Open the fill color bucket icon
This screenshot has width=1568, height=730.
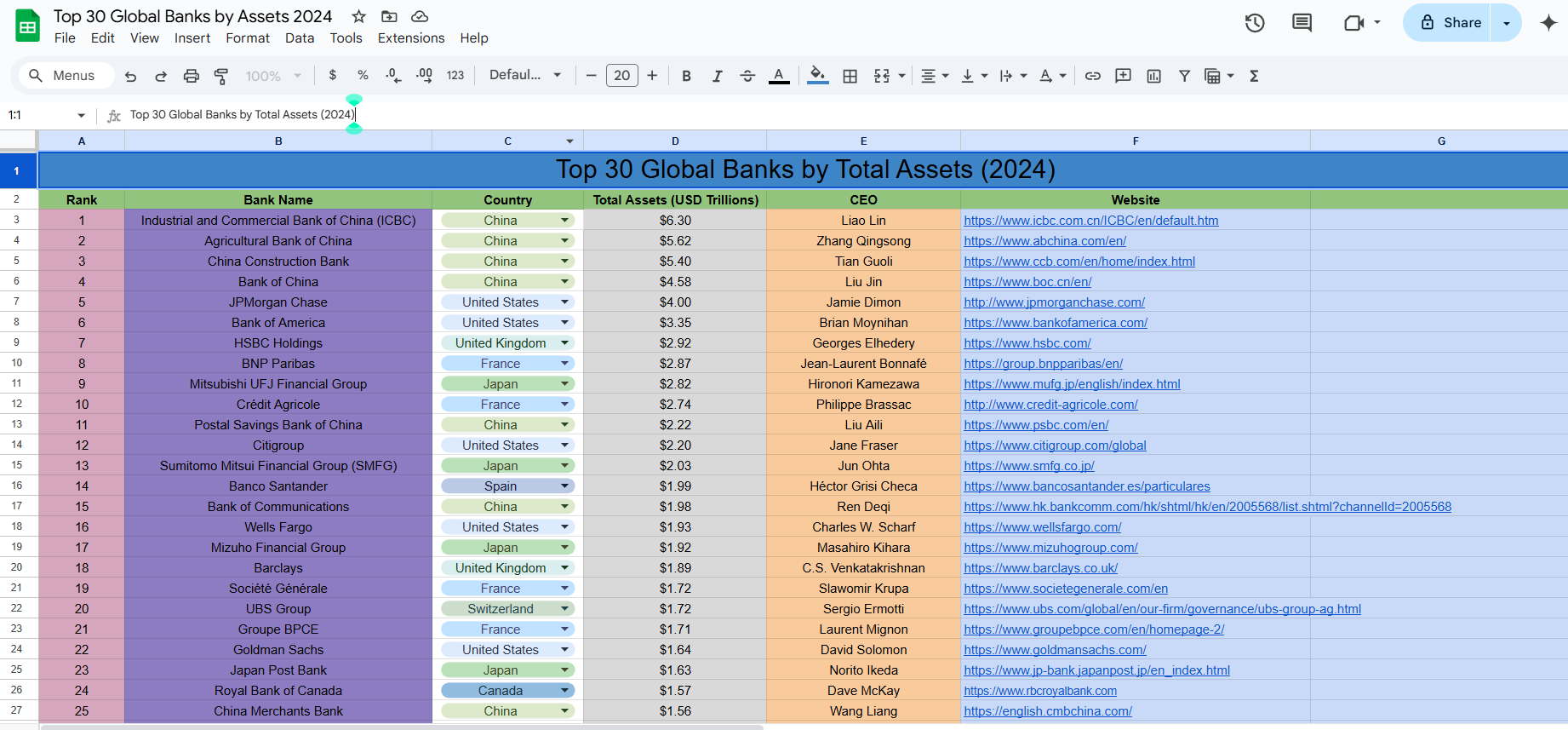pos(817,76)
